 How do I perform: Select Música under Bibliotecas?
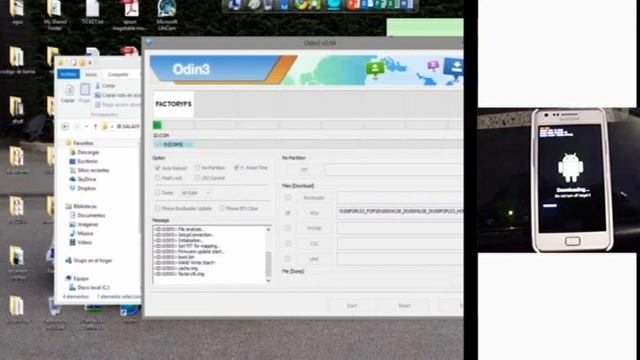(x=81, y=233)
